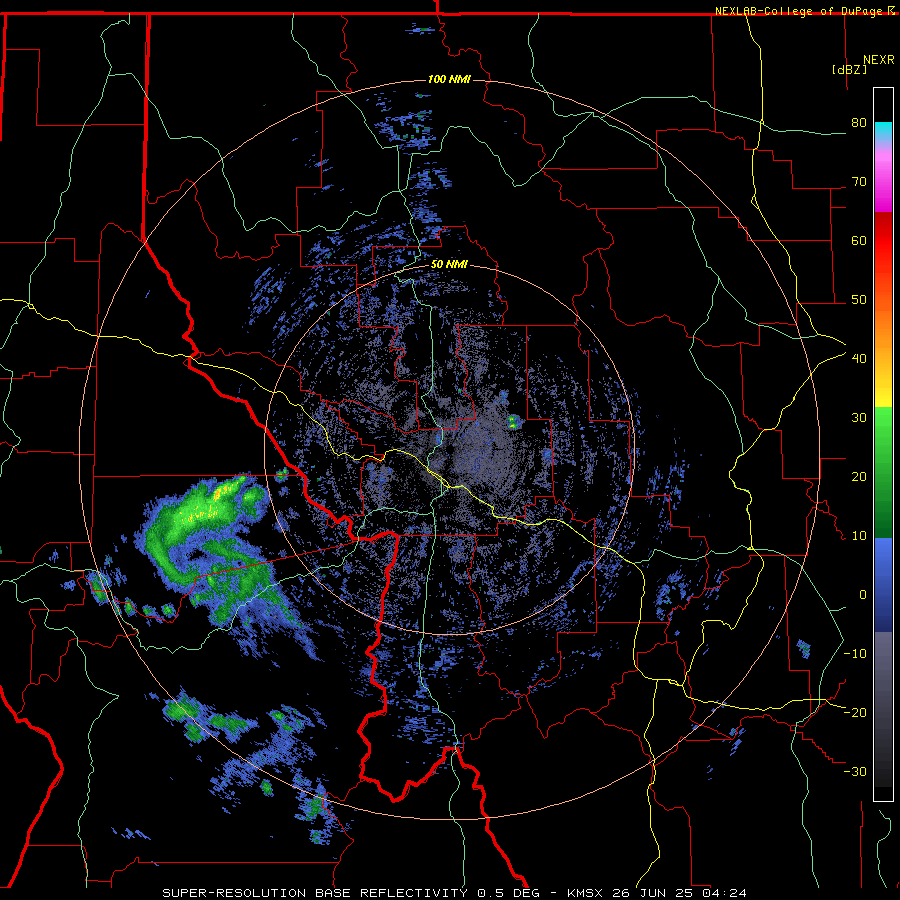Click the 0.5 DEG elevation text
The height and width of the screenshot is (900, 900).
point(509,893)
